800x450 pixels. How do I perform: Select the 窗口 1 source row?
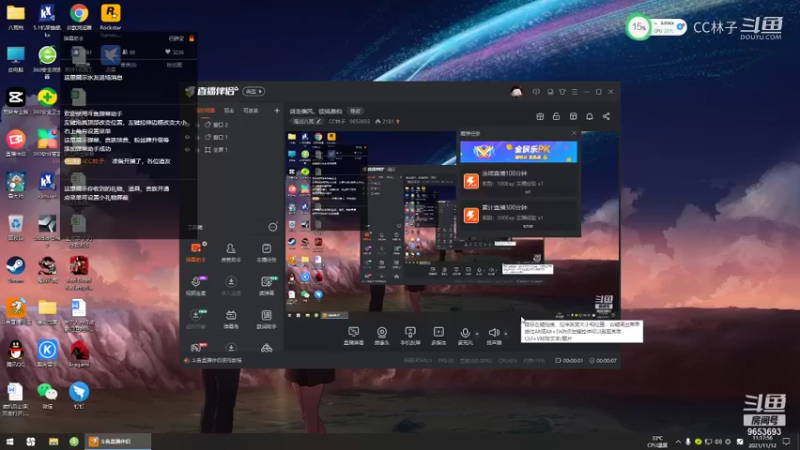point(234,137)
